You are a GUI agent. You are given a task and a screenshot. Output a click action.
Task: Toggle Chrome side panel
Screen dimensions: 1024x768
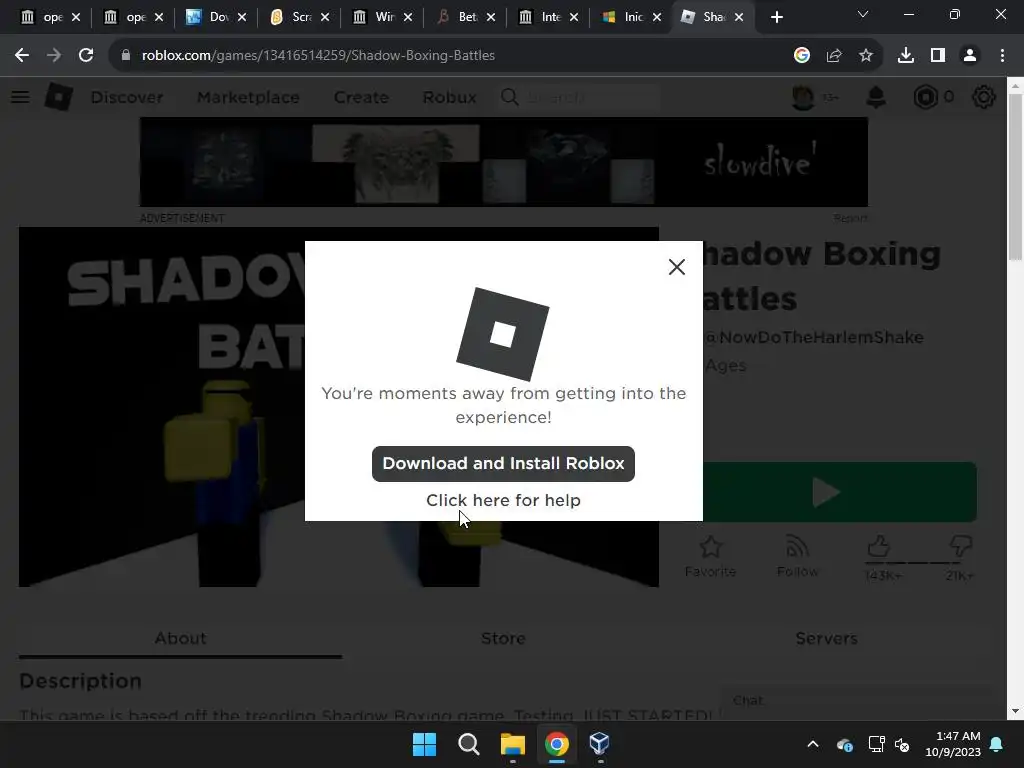[938, 56]
